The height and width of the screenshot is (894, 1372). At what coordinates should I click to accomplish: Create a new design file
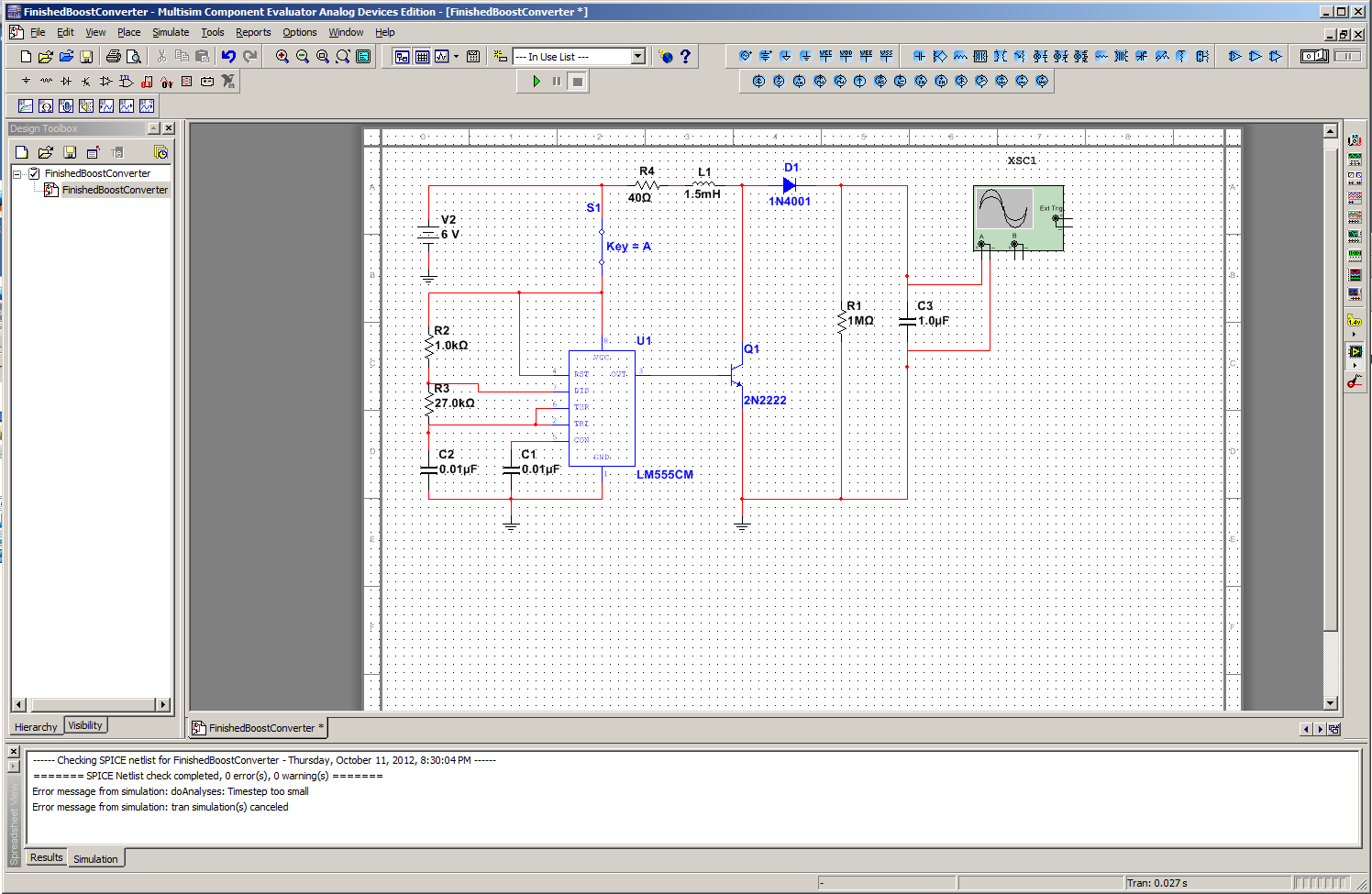[x=26, y=56]
